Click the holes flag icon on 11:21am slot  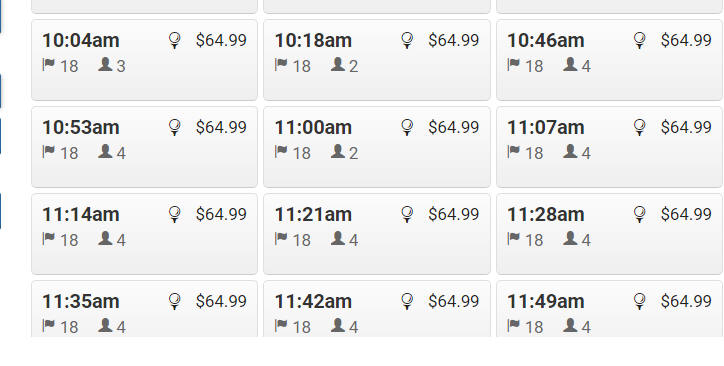[281, 239]
